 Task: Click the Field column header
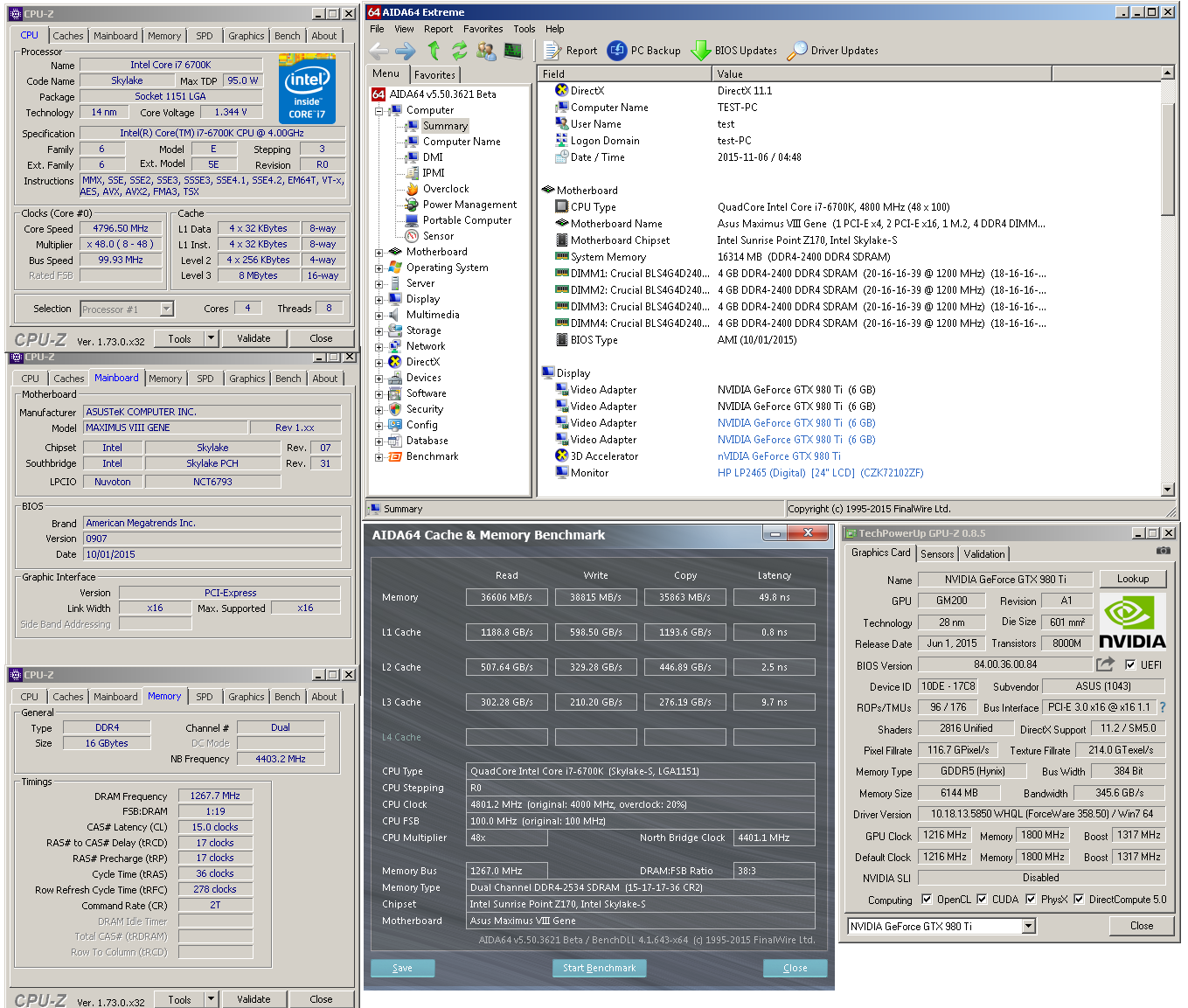(x=624, y=74)
